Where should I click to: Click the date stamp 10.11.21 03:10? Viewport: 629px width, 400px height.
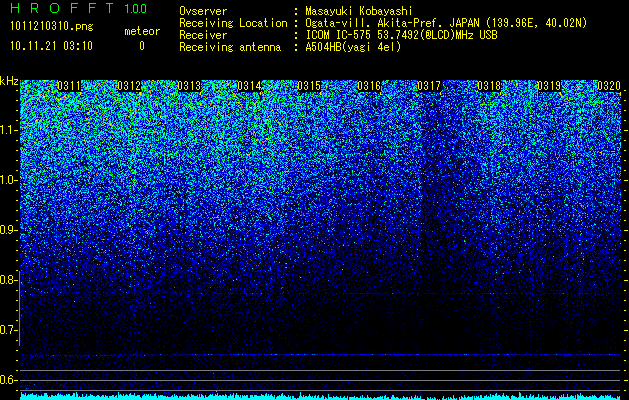pos(52,46)
